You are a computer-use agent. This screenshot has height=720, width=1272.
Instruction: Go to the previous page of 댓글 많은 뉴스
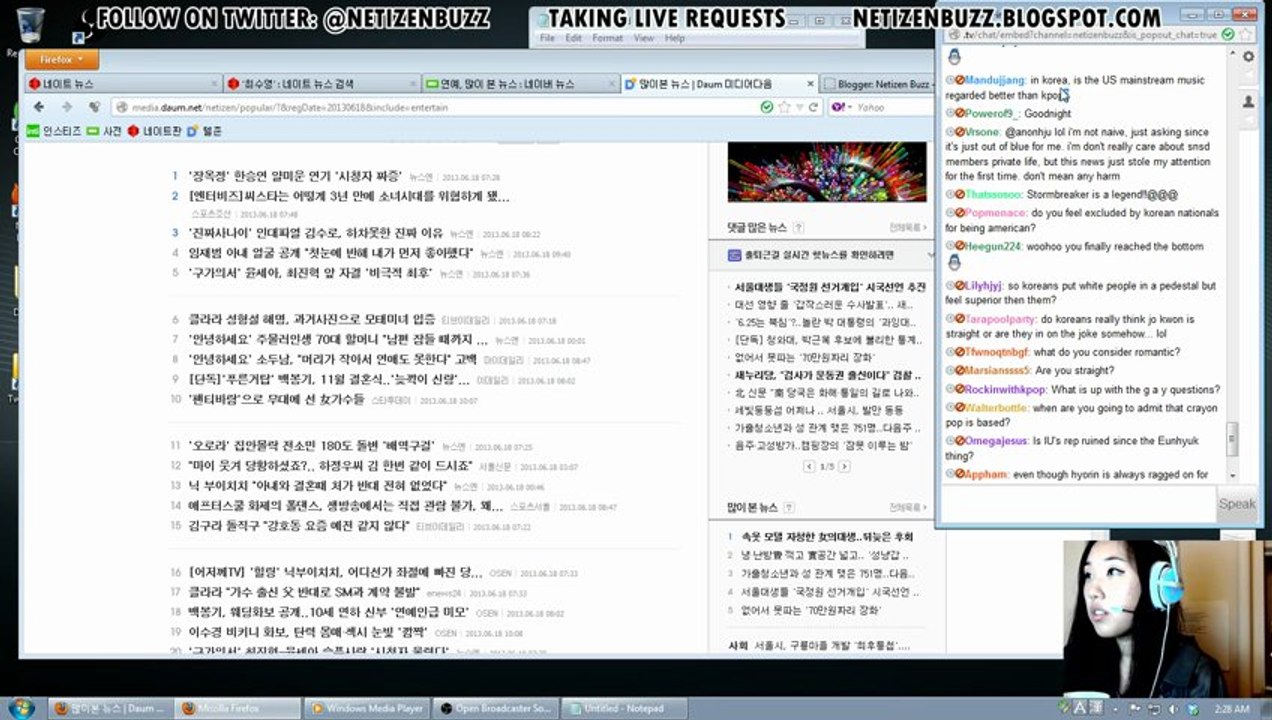tap(808, 467)
